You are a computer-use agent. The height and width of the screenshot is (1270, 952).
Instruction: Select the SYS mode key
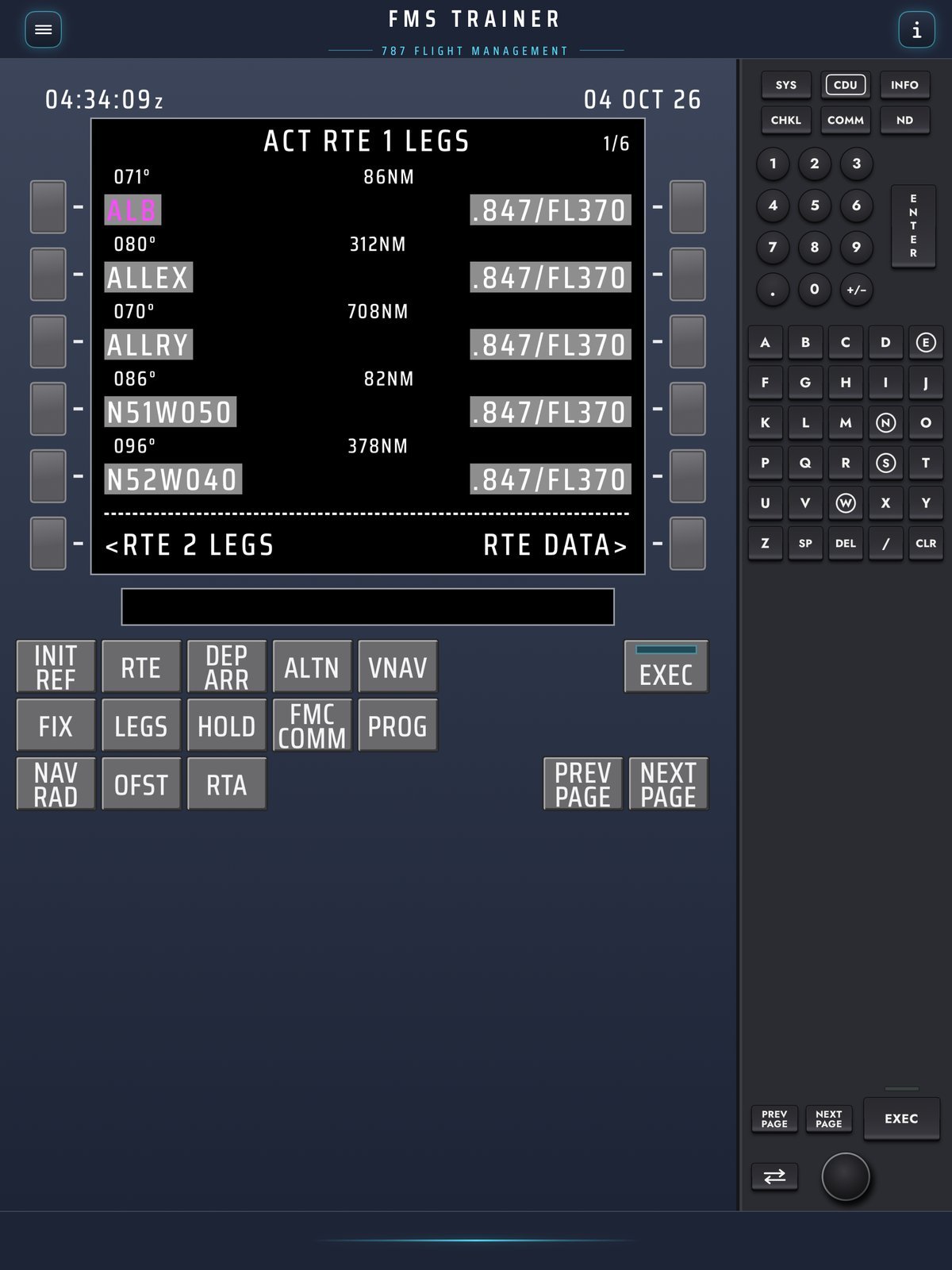coord(786,85)
